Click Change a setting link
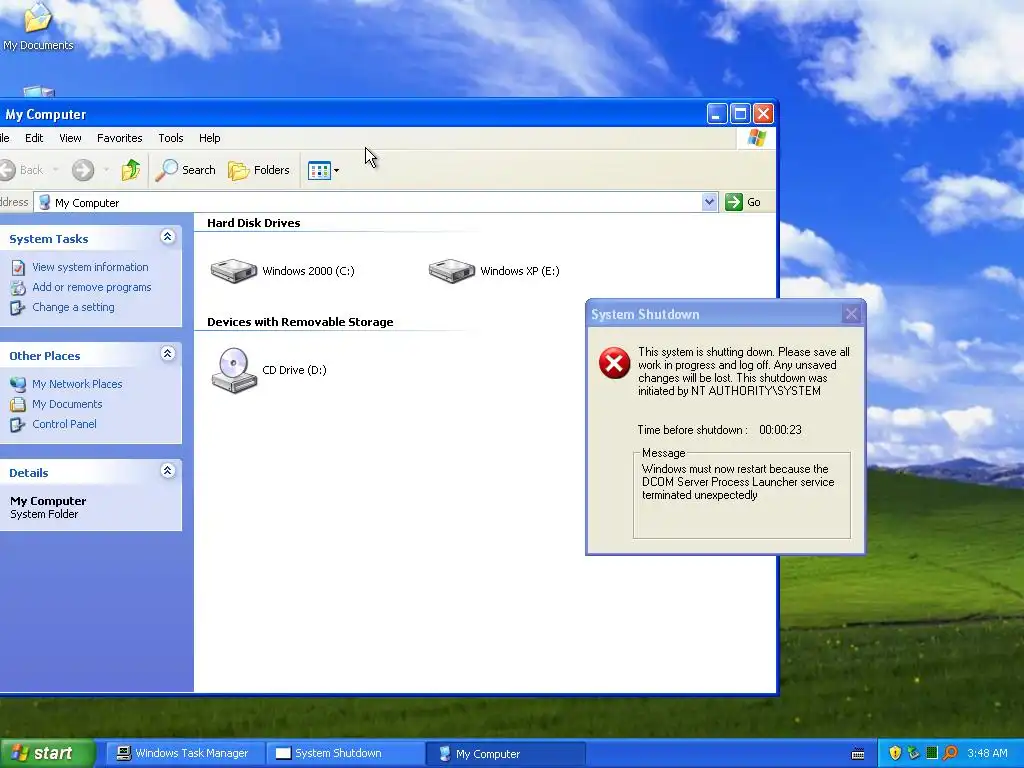The image size is (1024, 768). click(73, 308)
